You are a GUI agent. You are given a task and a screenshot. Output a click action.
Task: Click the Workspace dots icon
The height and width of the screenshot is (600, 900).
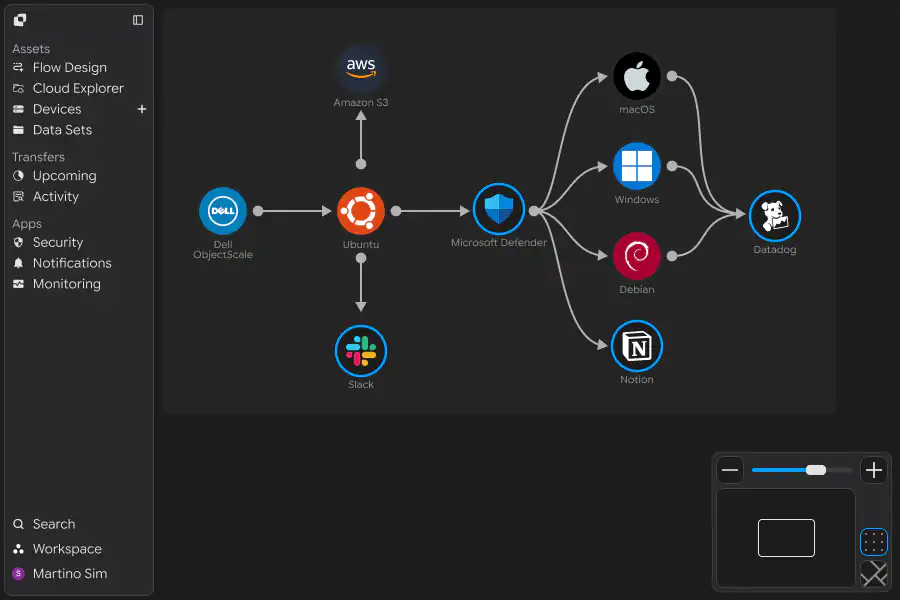pyautogui.click(x=18, y=549)
